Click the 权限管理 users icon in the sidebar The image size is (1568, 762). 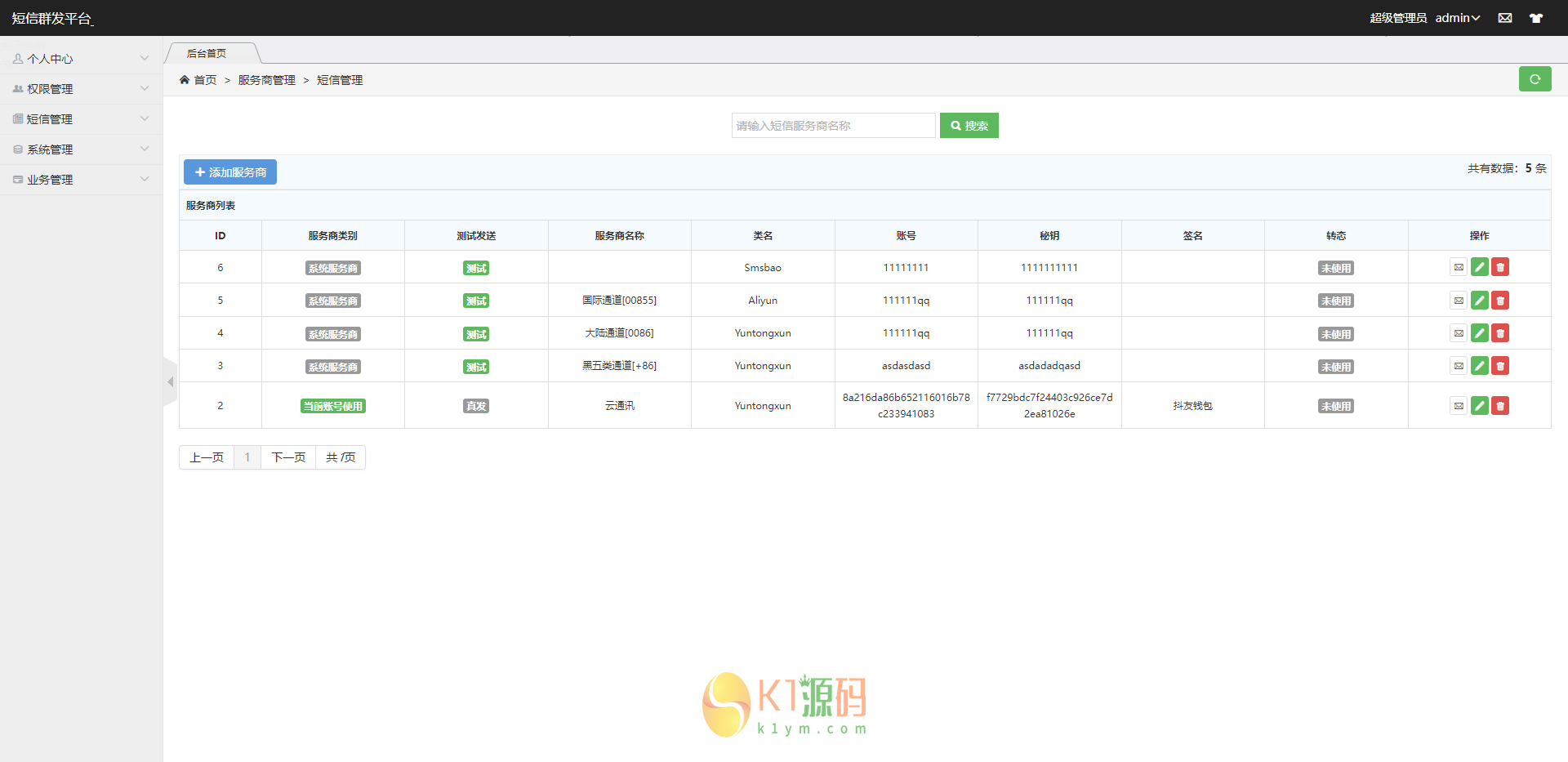pos(18,89)
